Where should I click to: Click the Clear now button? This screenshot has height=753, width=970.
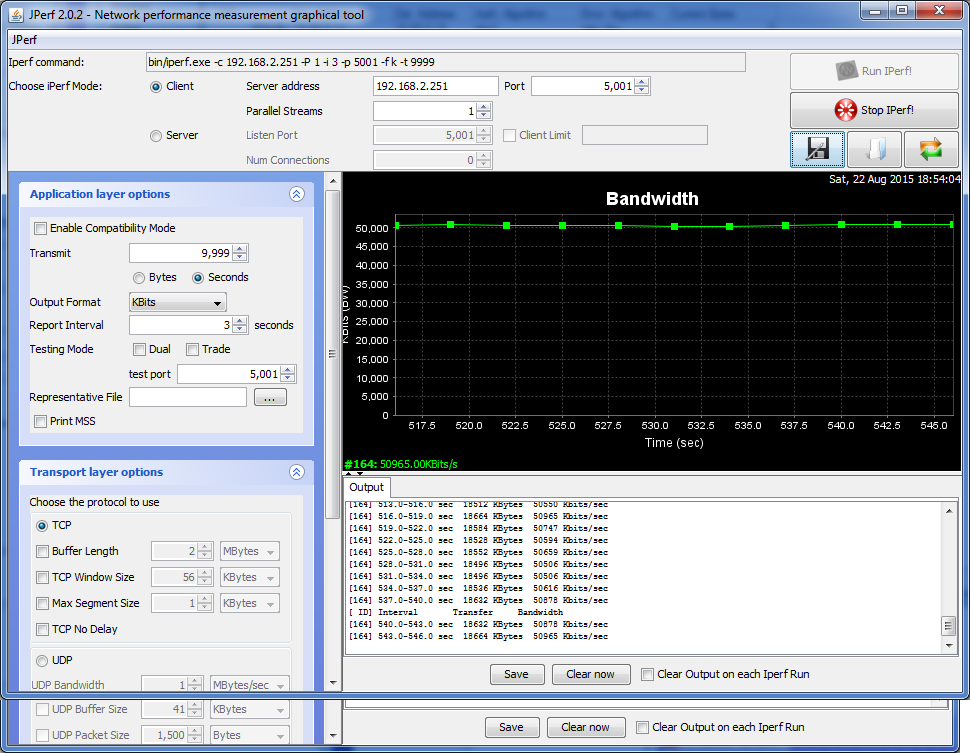[x=590, y=674]
